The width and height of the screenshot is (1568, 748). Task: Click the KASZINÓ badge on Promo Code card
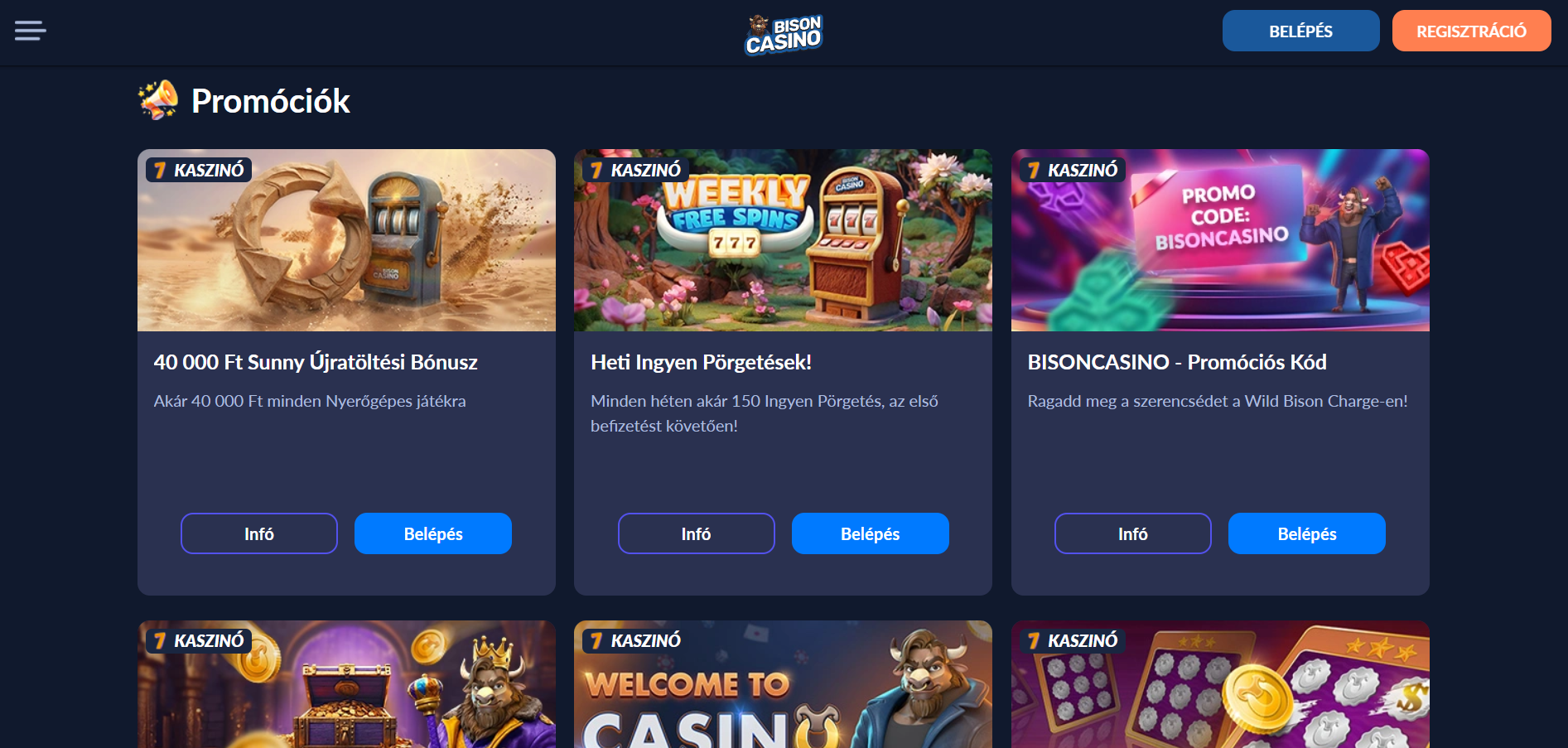[1073, 170]
